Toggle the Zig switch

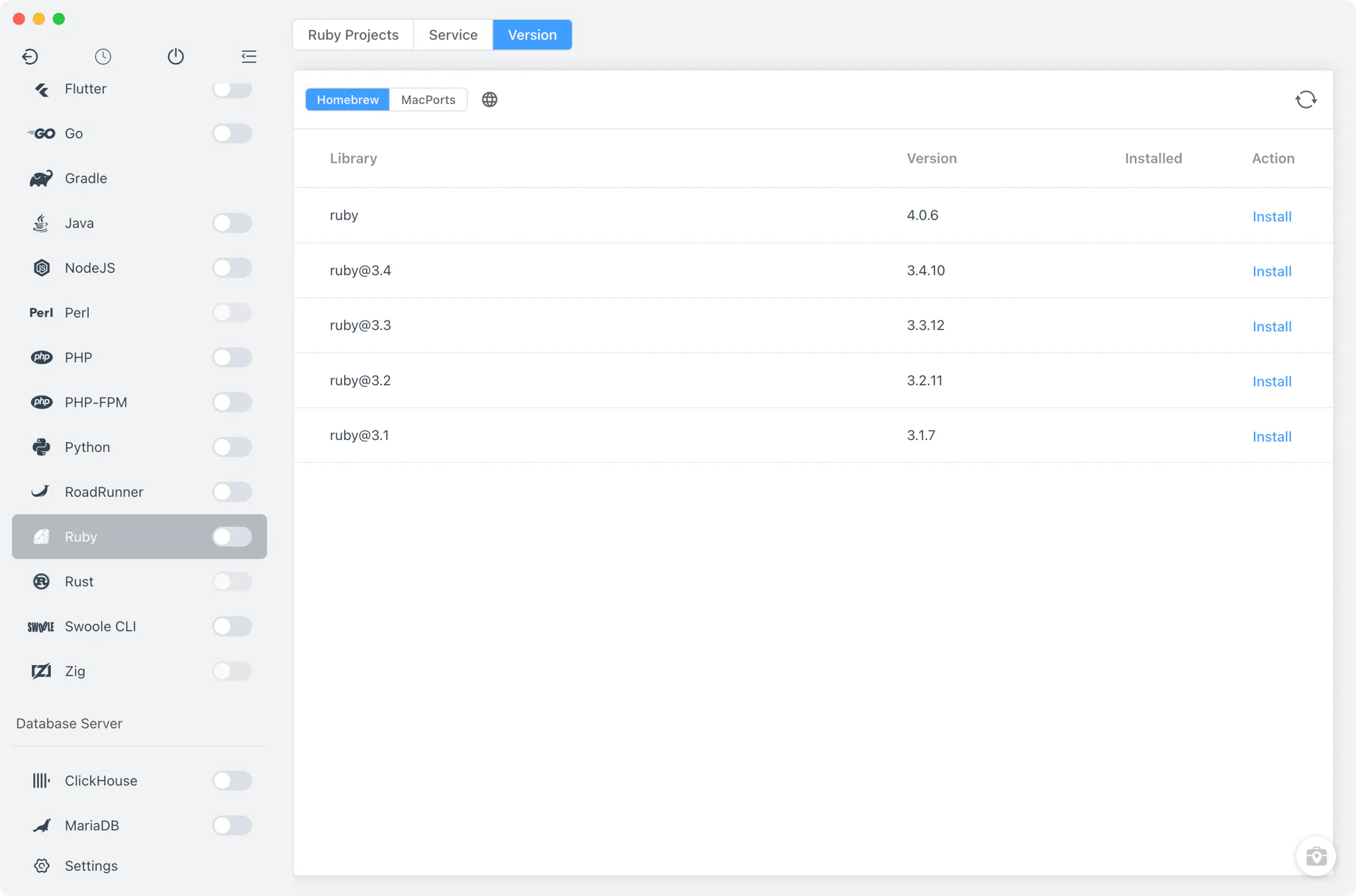point(232,671)
